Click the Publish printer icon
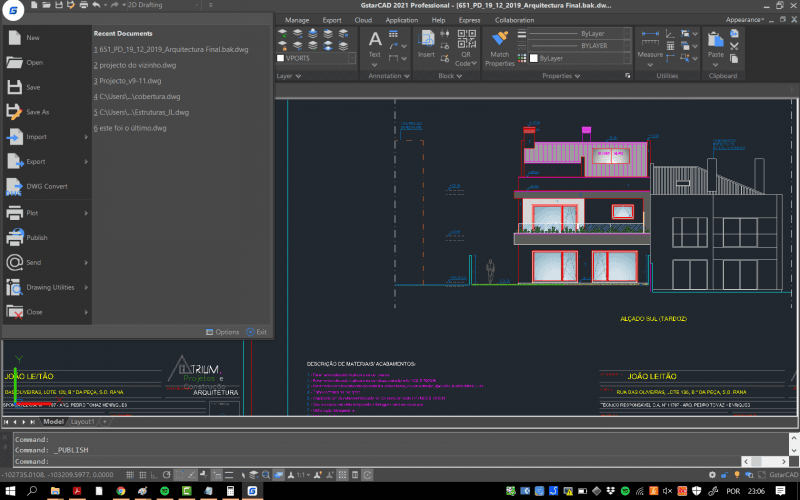800x500 pixels. click(14, 238)
